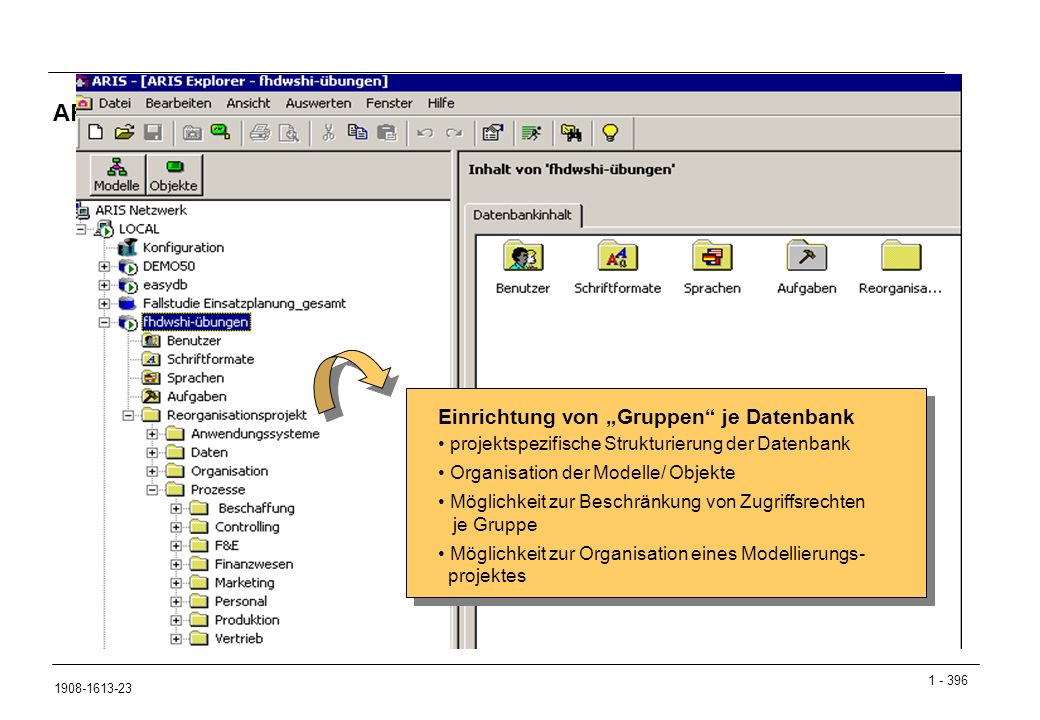This screenshot has width=1040, height=720.
Task: Click the Paste clipboard icon
Action: [387, 133]
